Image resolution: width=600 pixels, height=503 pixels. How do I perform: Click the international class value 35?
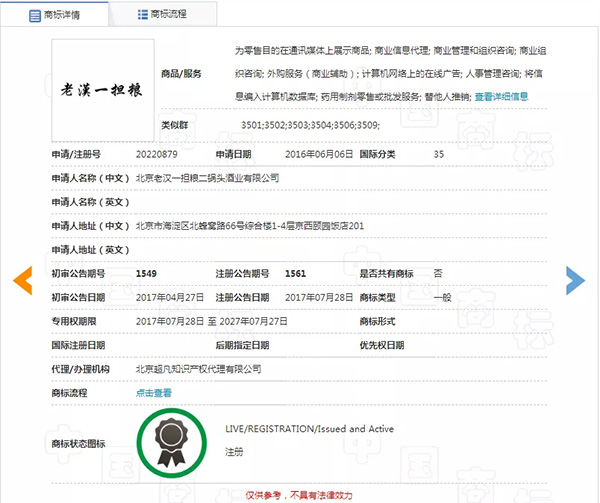click(439, 154)
